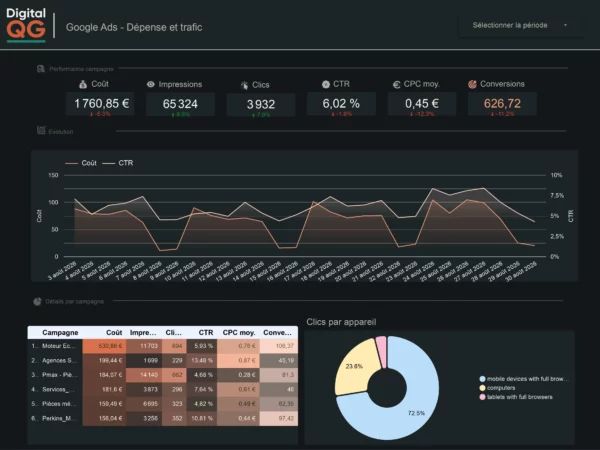Select the Clics scorecard value 3 932
The width and height of the screenshot is (600, 450).
click(x=261, y=104)
